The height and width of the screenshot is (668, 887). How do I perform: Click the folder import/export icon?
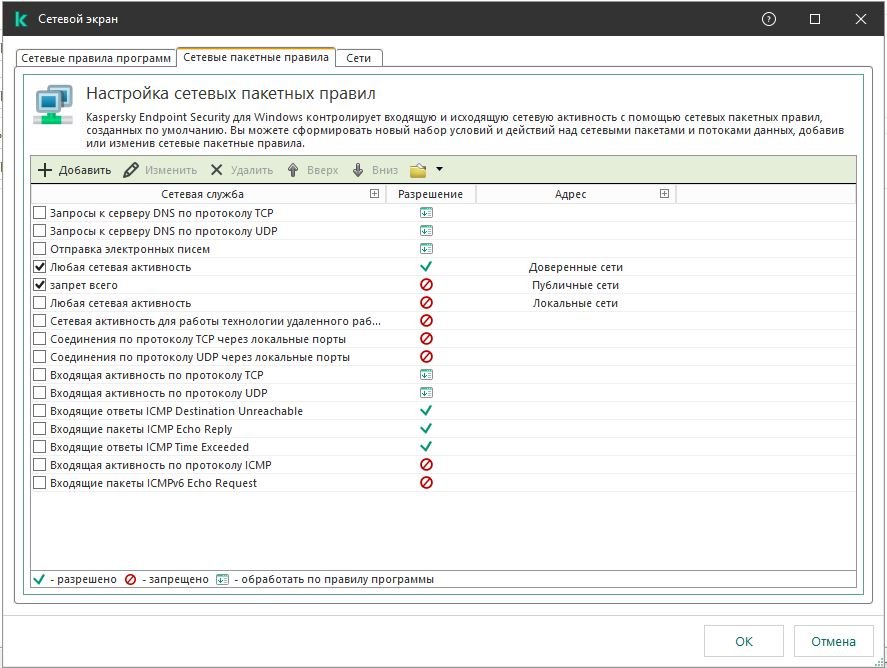coord(418,170)
